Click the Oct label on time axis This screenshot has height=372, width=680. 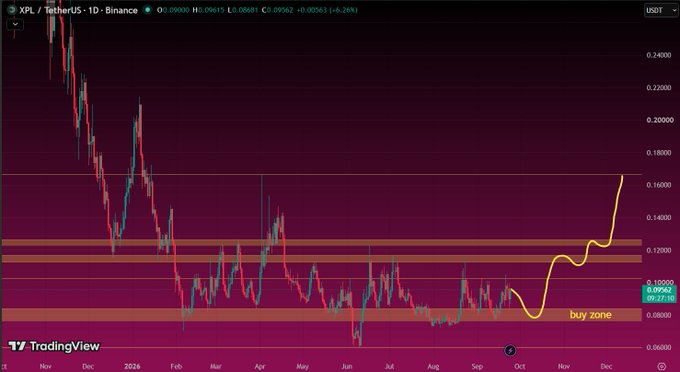pyautogui.click(x=520, y=366)
